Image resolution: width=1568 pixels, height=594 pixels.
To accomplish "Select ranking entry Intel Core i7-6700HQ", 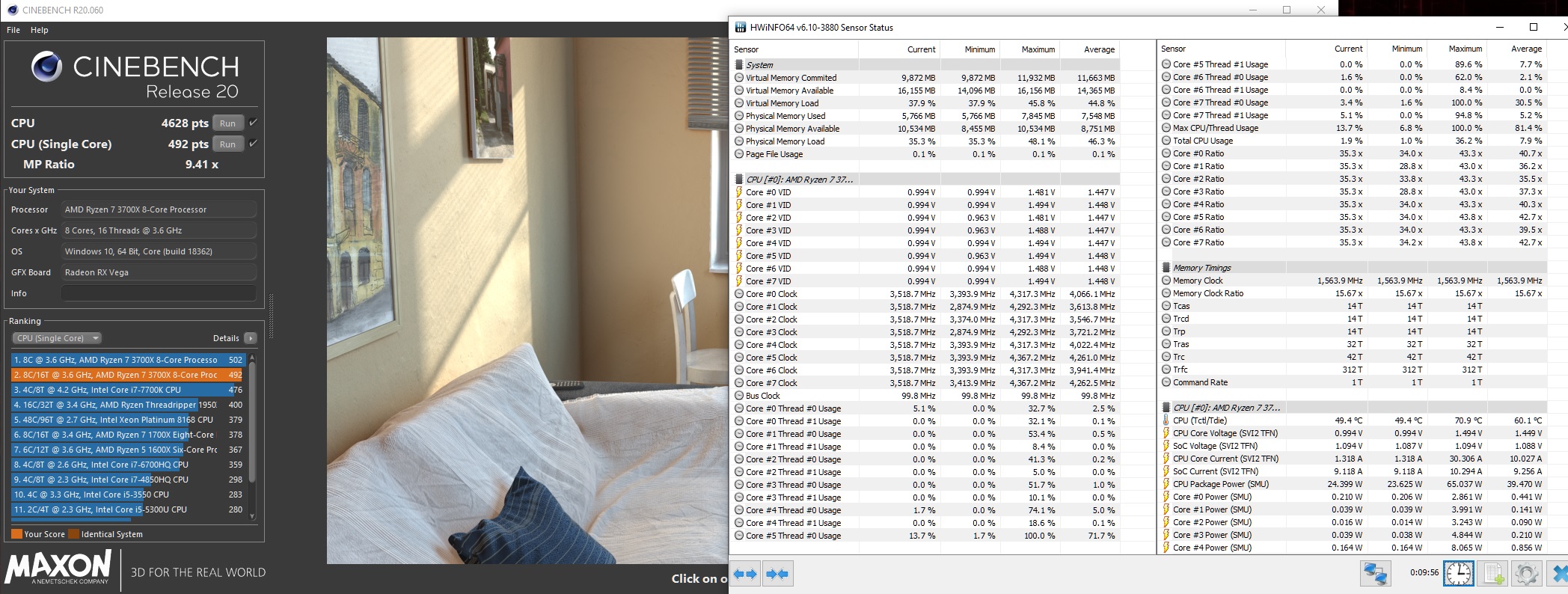I will coord(128,465).
